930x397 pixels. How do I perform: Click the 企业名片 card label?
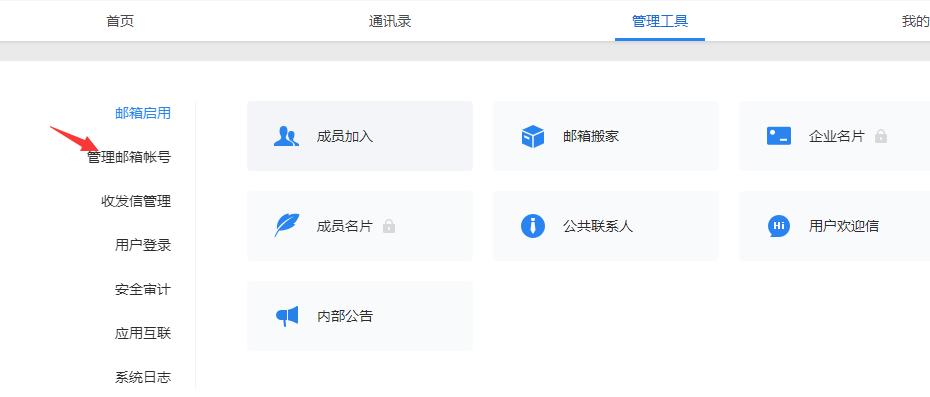pos(837,136)
